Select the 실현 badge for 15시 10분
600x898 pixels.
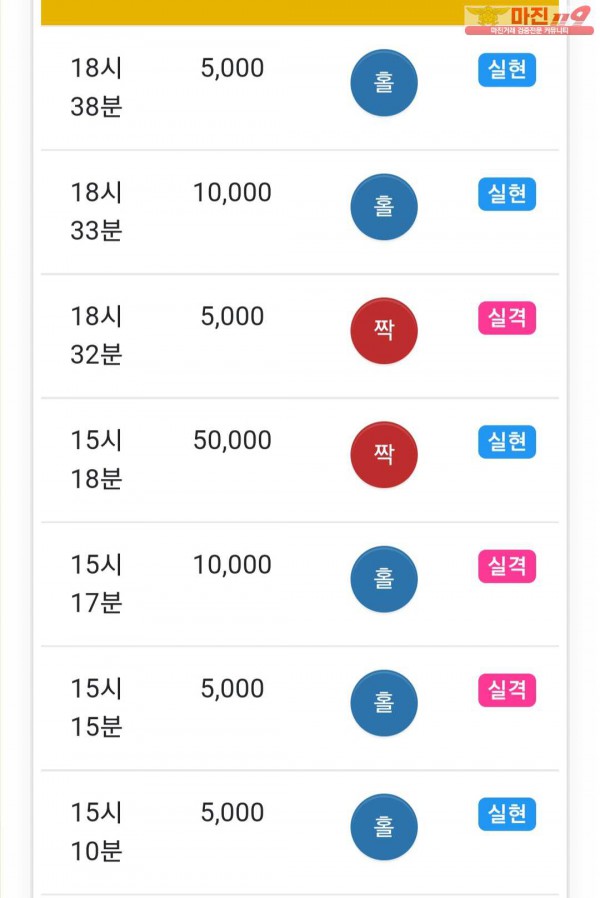507,814
